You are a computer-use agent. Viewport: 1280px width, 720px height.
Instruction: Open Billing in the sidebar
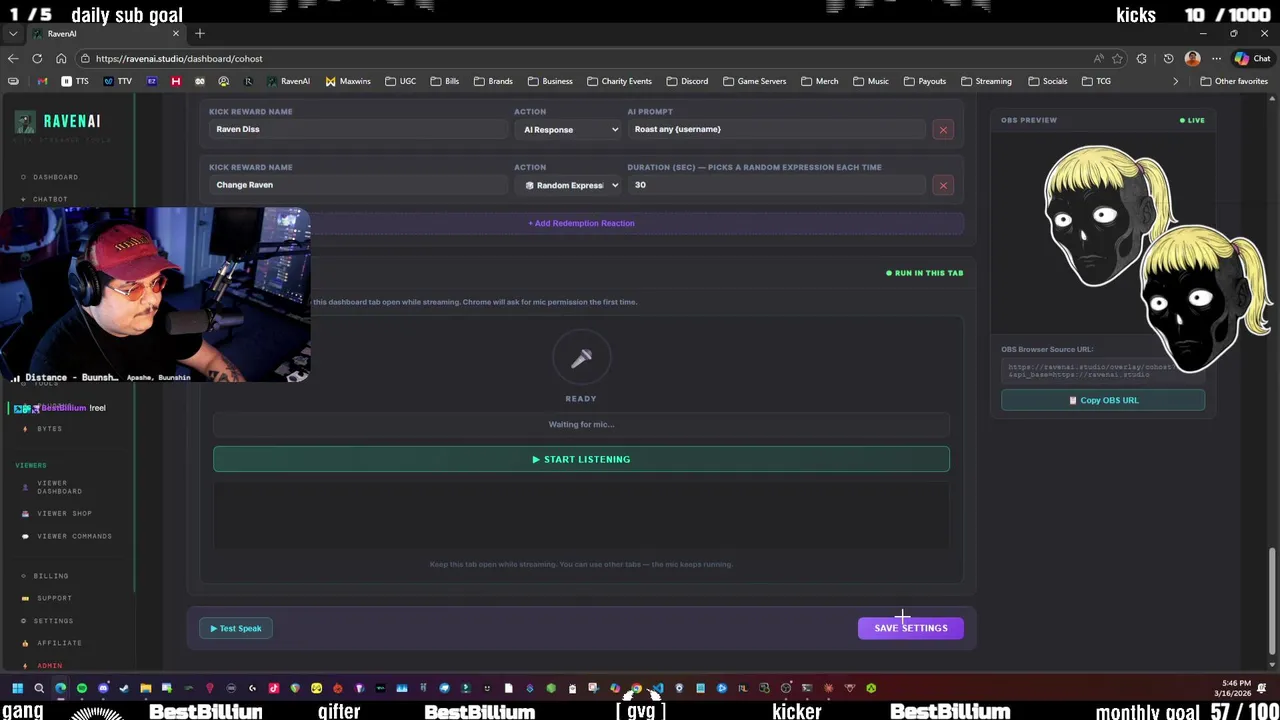pyautogui.click(x=50, y=576)
